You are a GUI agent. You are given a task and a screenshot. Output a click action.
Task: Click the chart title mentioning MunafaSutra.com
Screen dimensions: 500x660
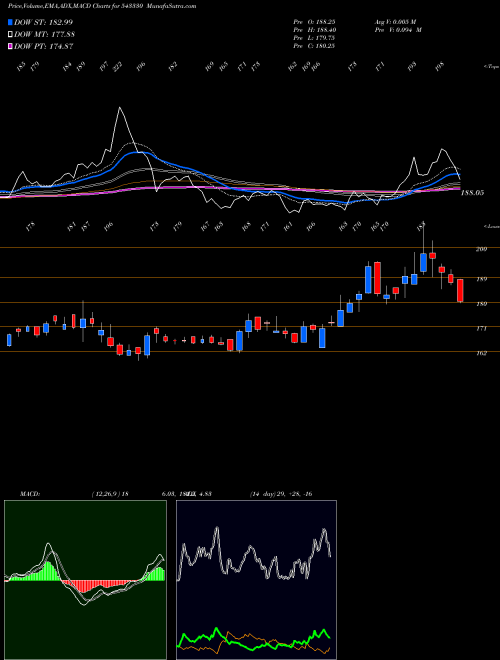click(x=102, y=6)
